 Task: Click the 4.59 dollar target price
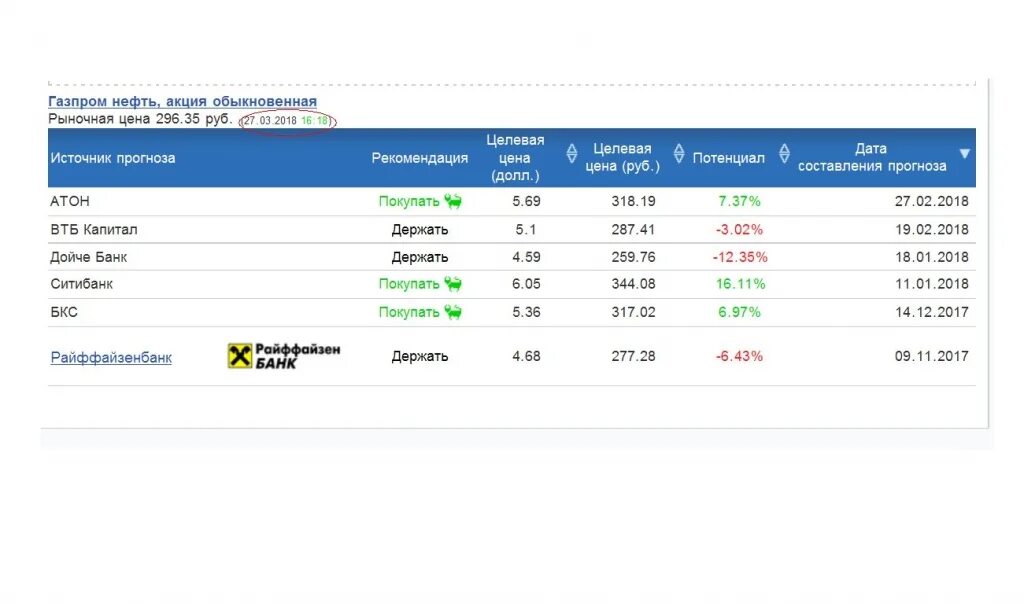(x=526, y=257)
